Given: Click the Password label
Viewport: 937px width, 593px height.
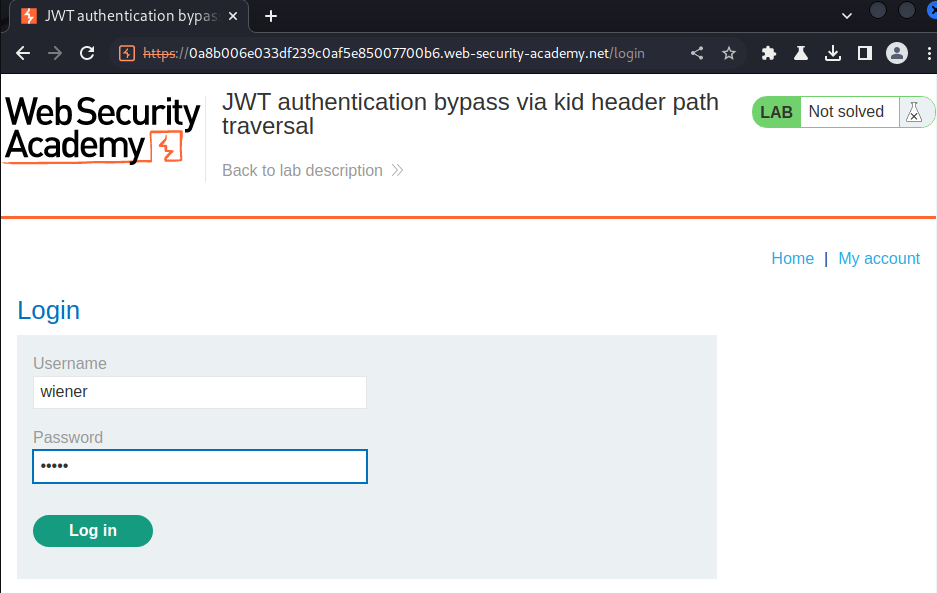Looking at the screenshot, I should 68,438.
